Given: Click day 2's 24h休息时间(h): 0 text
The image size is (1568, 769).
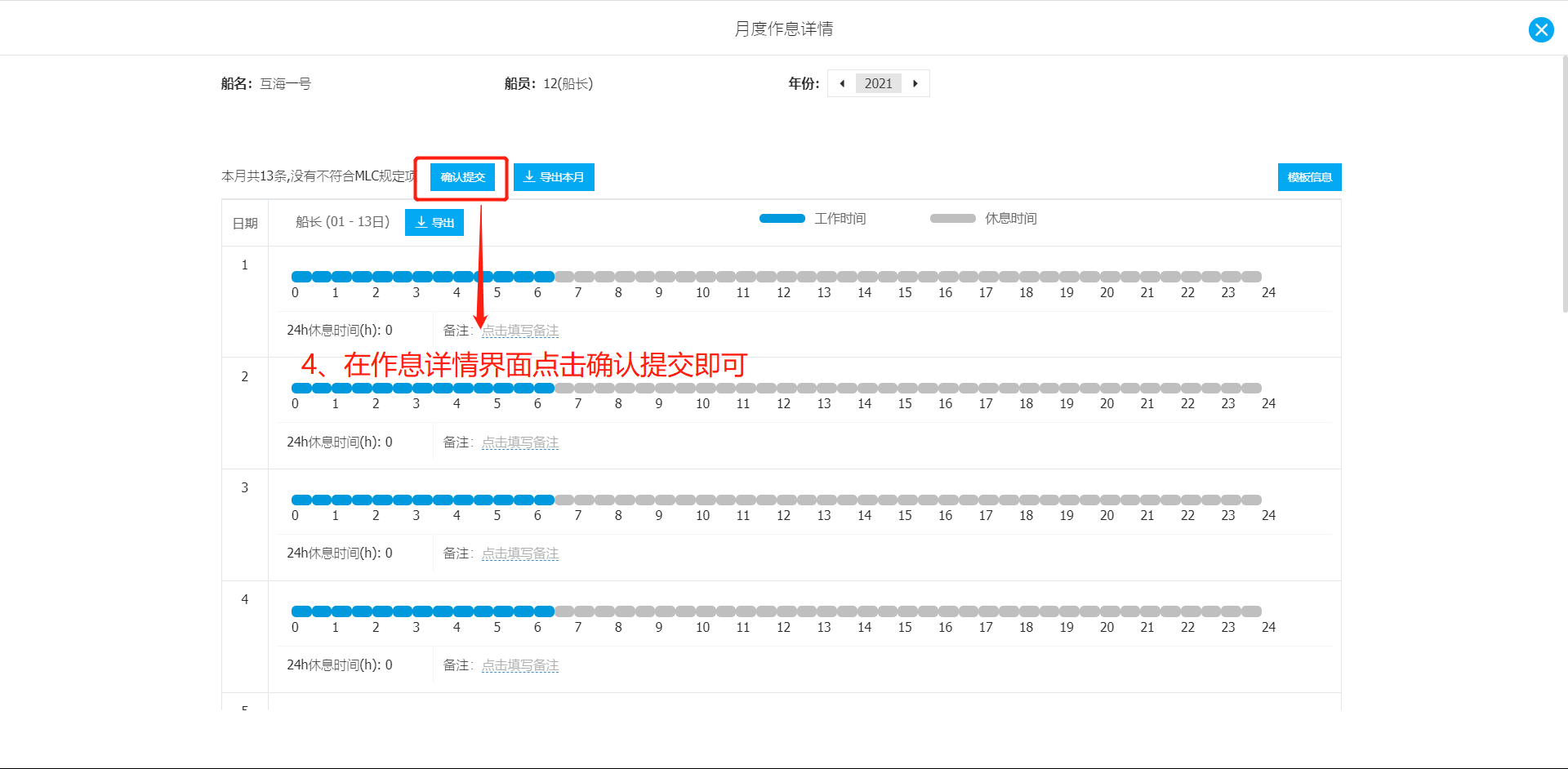Looking at the screenshot, I should click(340, 442).
